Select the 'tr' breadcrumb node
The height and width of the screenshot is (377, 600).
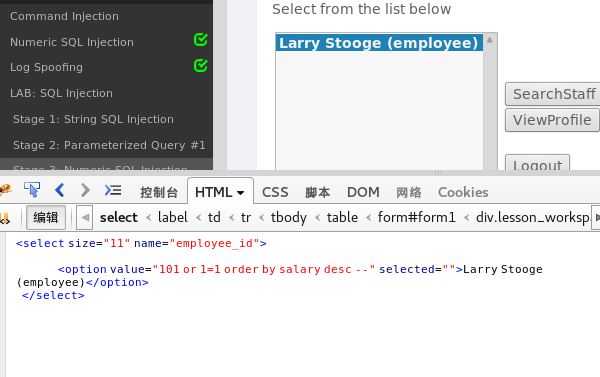[x=246, y=217]
